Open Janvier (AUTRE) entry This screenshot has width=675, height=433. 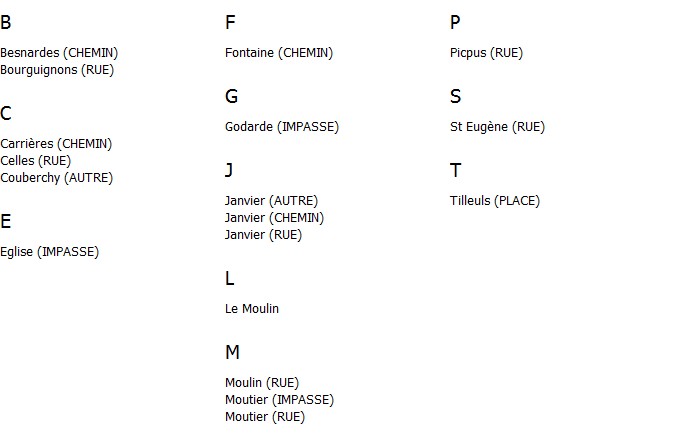[271, 201]
